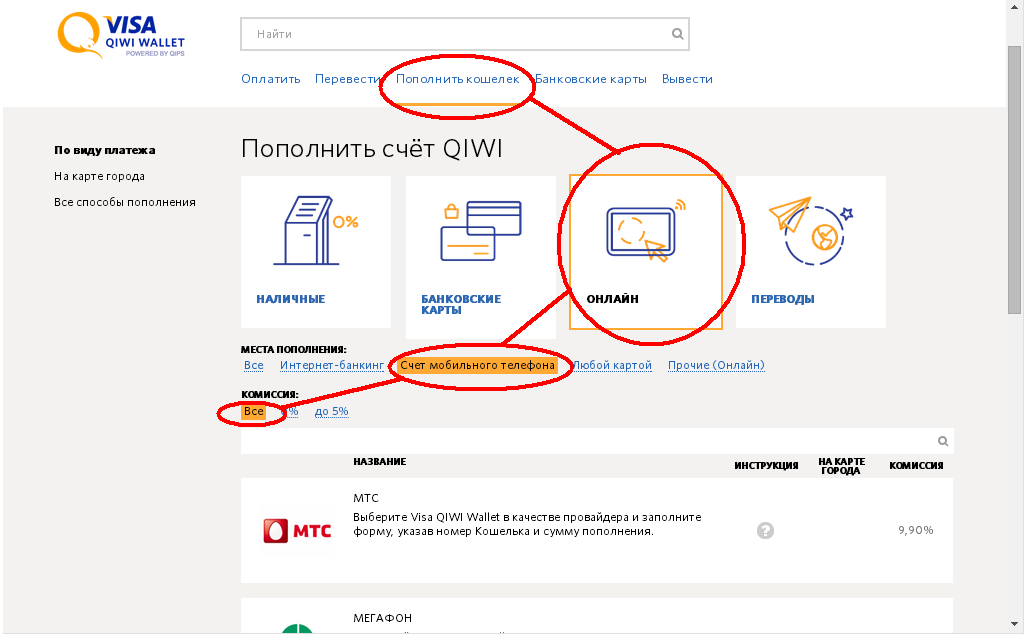The width and height of the screenshot is (1024, 634).
Task: Filter places by Все
Action: coord(253,366)
